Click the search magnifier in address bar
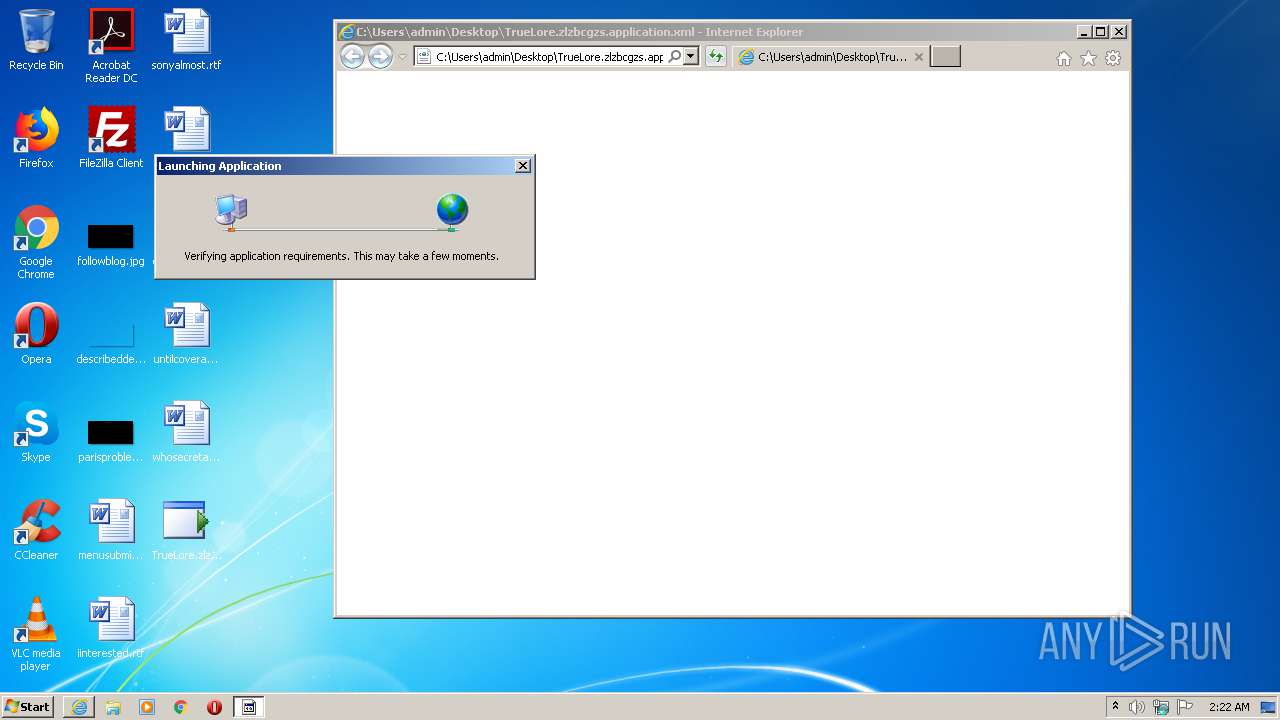The image size is (1280, 720). 675,57
